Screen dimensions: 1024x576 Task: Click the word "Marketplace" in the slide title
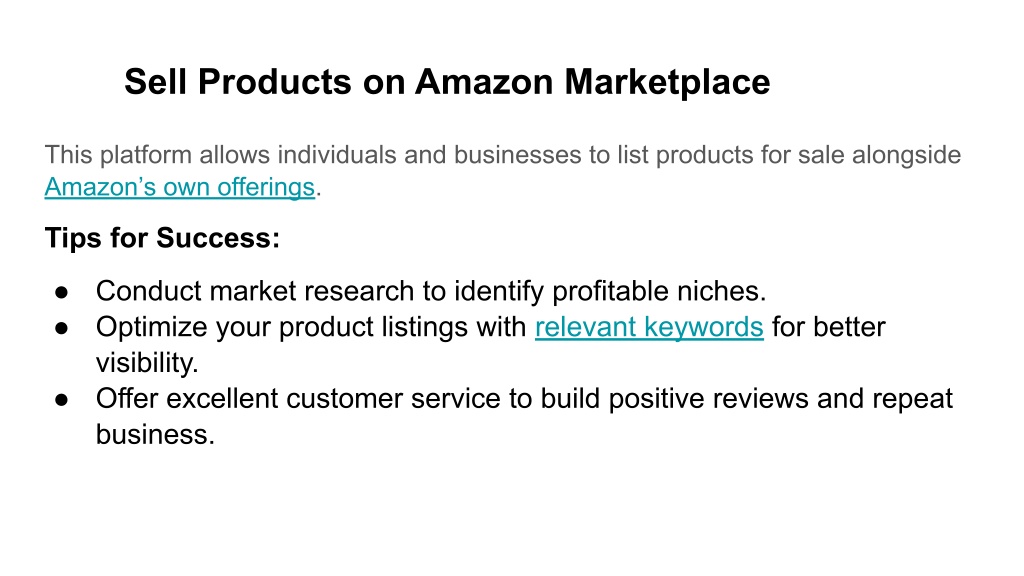[667, 82]
